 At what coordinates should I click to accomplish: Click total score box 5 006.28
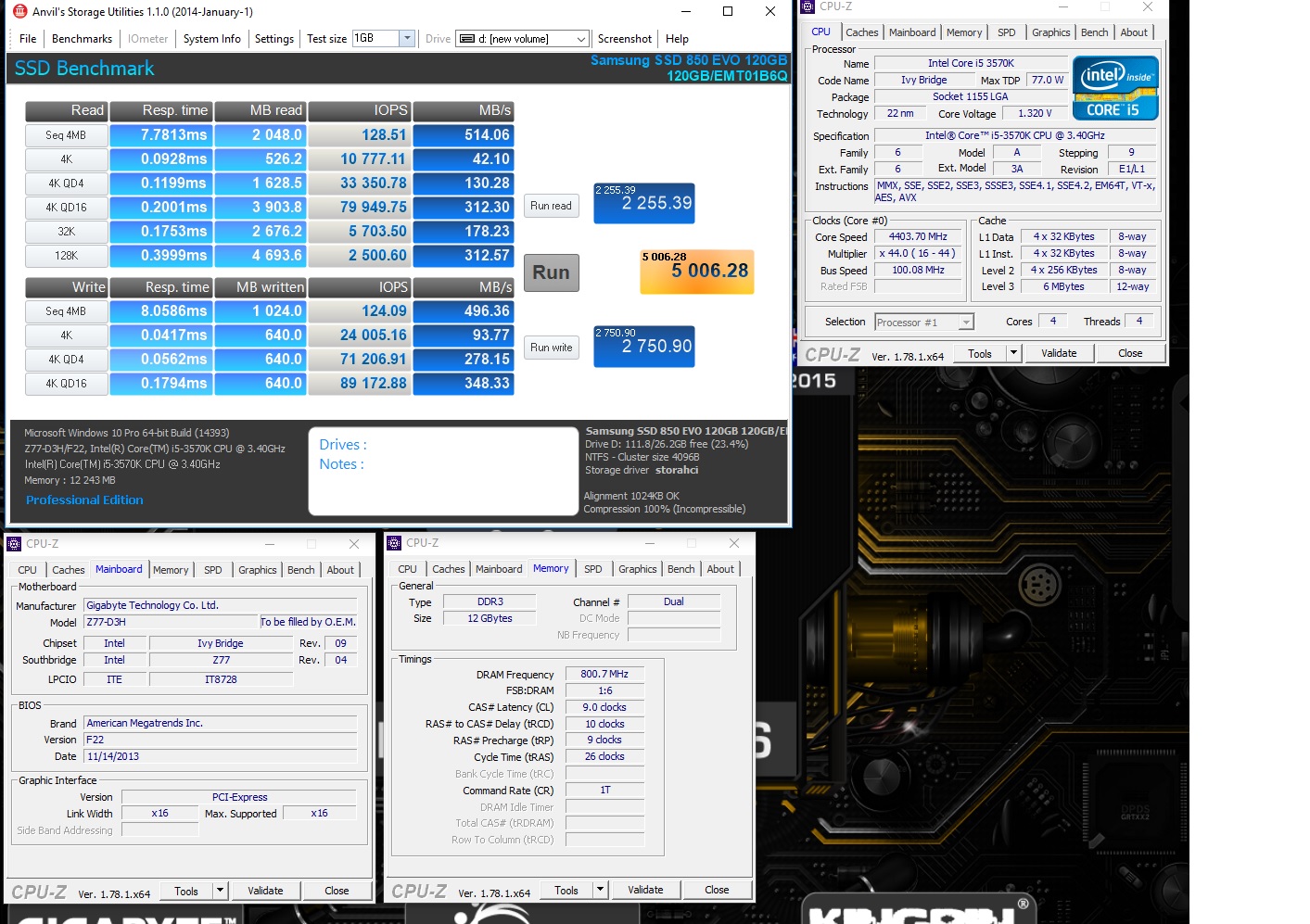(697, 272)
